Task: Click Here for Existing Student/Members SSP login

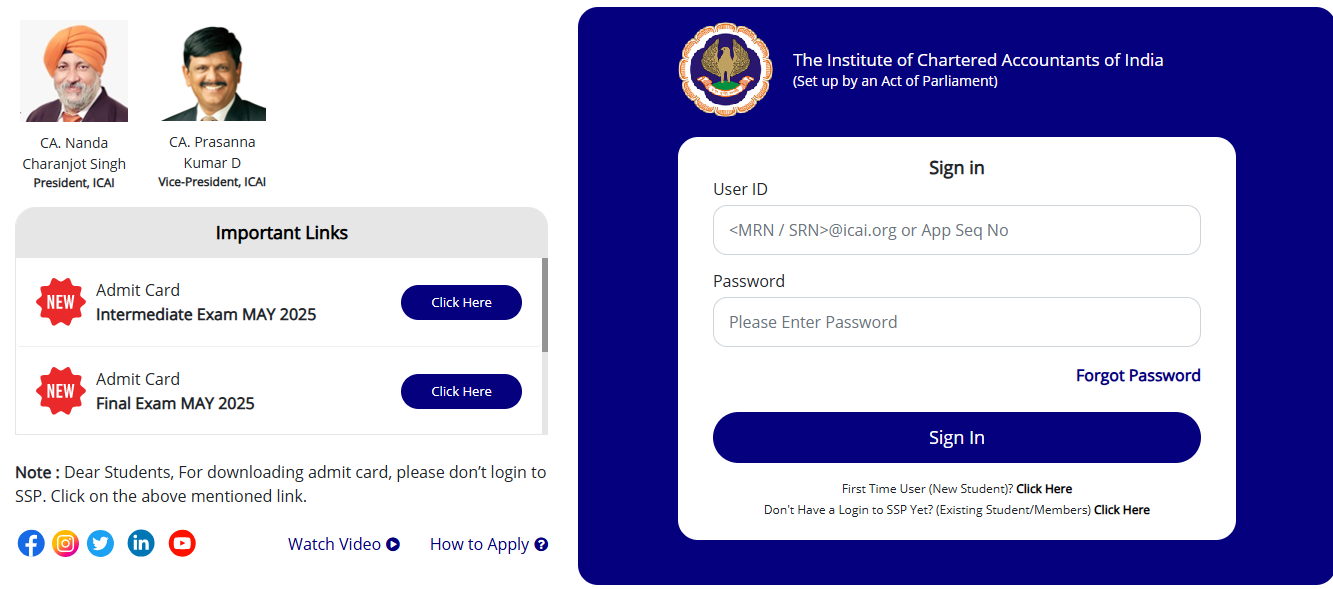Action: point(1121,509)
